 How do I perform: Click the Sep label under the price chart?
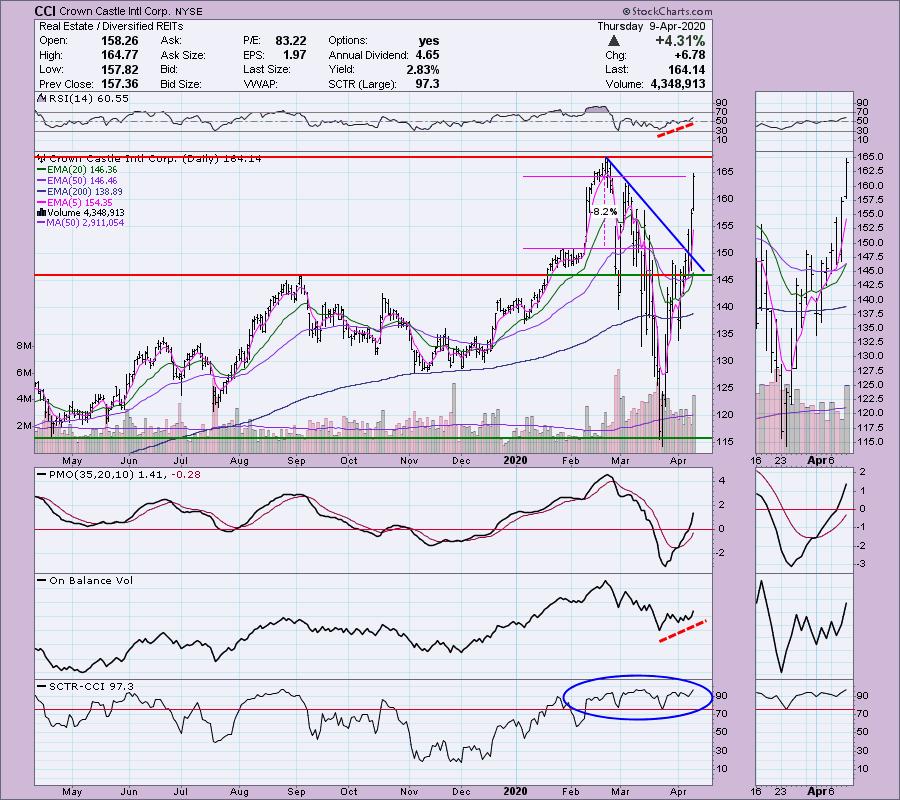point(296,460)
